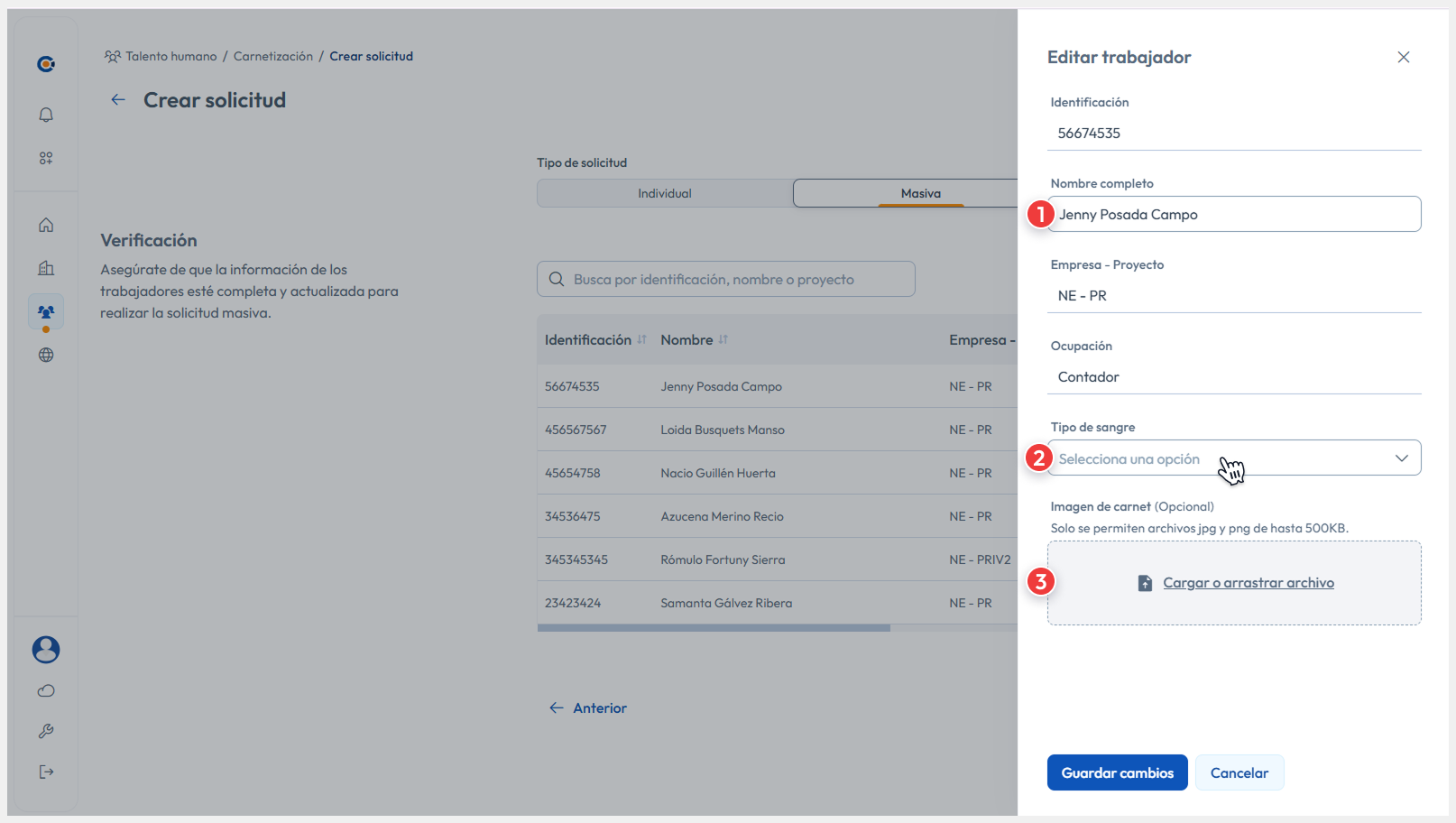Open the globe icon in sidebar

click(x=46, y=355)
